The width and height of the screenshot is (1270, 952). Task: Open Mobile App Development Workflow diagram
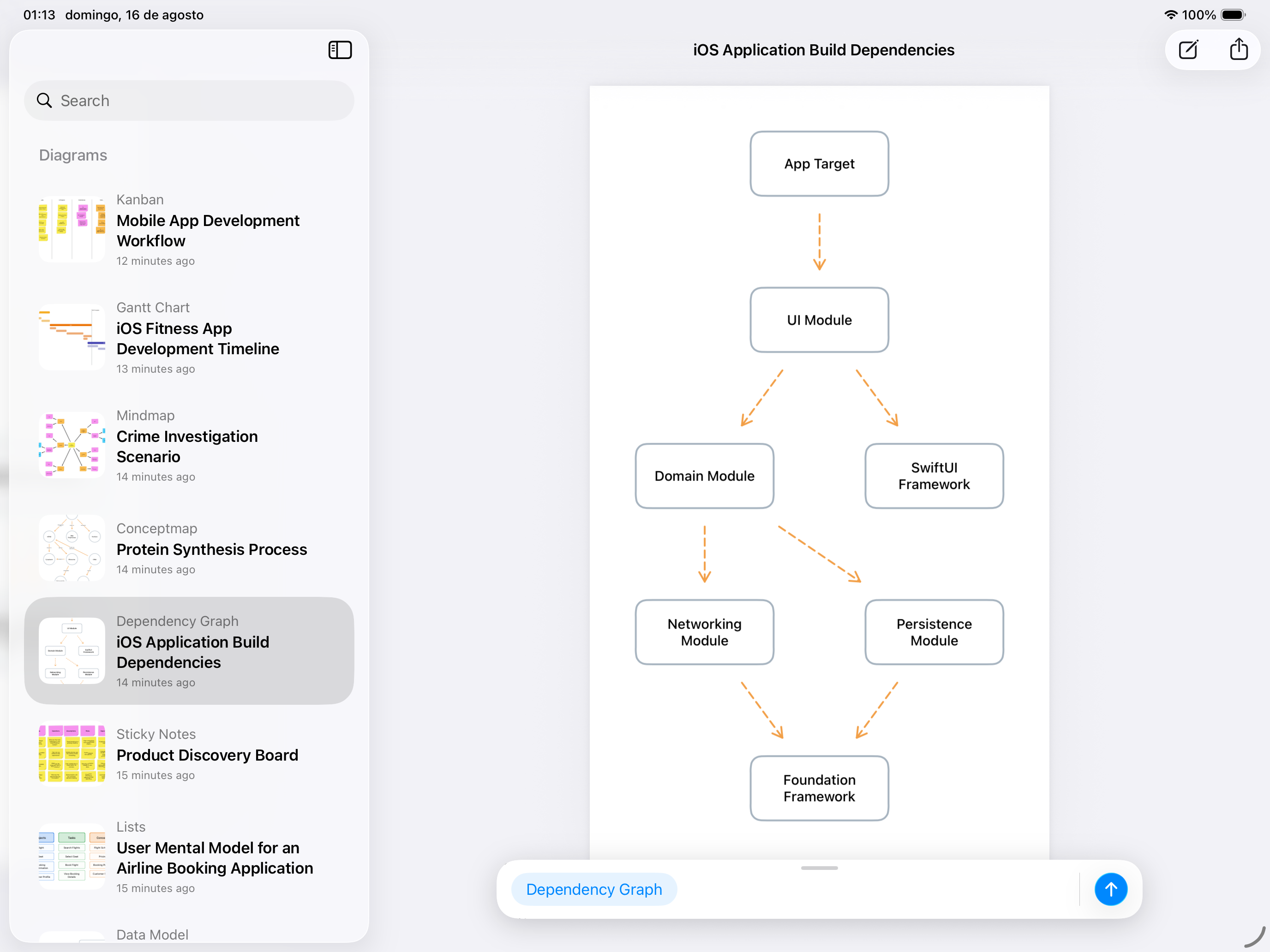pyautogui.click(x=189, y=230)
